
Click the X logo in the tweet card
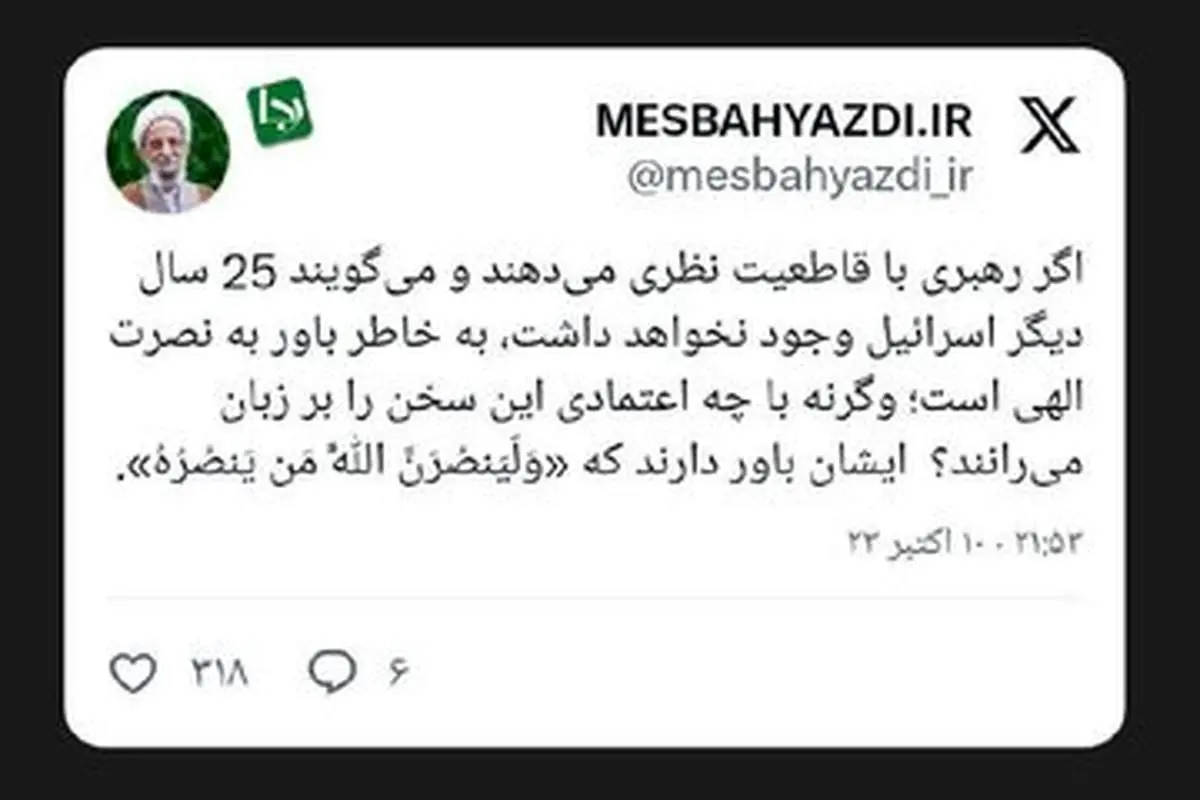[x=1050, y=125]
